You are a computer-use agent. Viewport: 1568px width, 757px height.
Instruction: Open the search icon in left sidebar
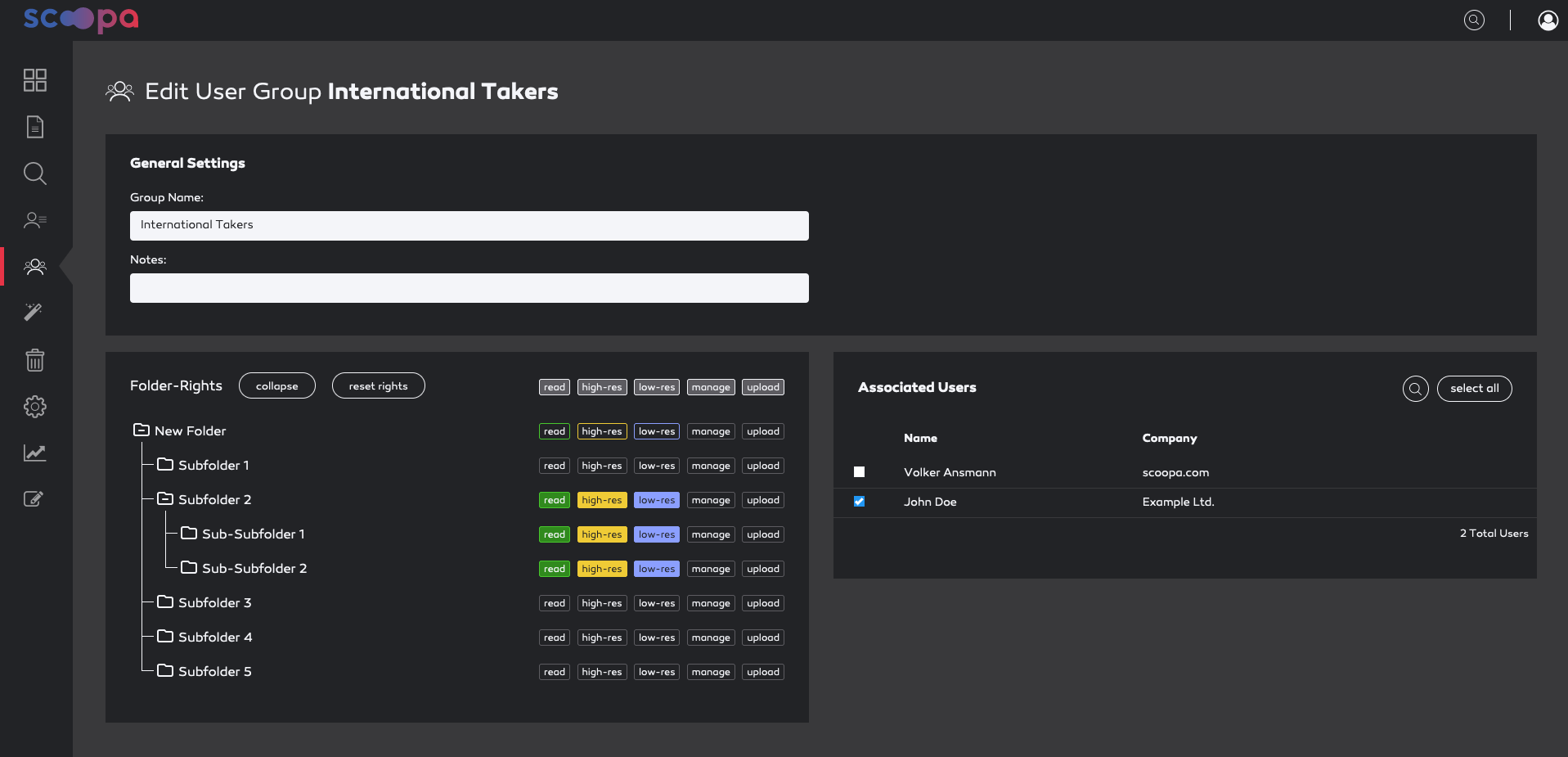coord(35,173)
